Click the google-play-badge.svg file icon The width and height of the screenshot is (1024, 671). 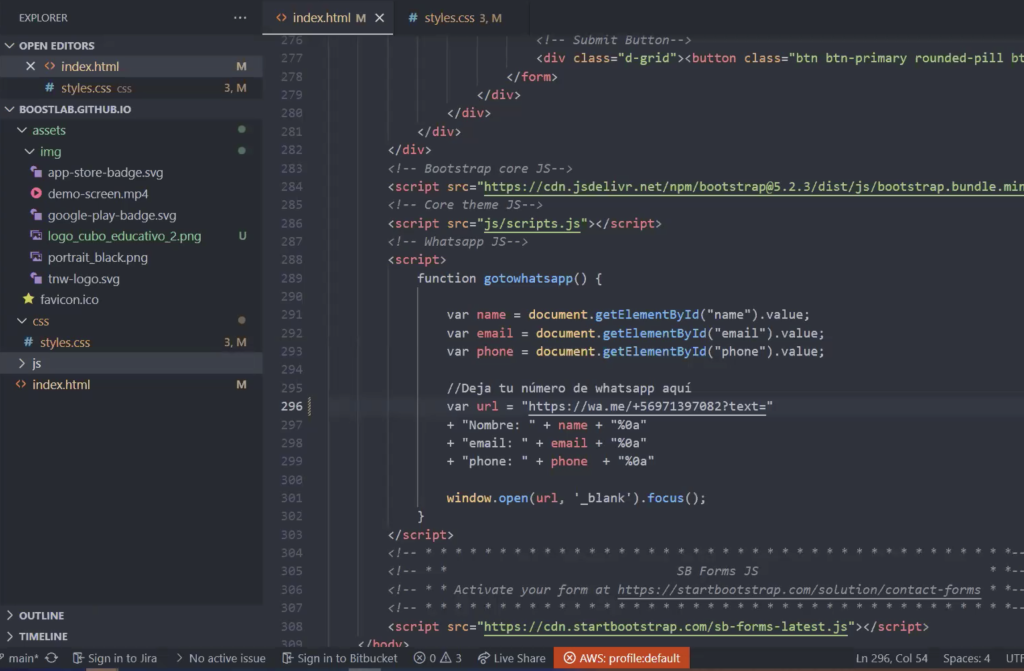tap(36, 215)
